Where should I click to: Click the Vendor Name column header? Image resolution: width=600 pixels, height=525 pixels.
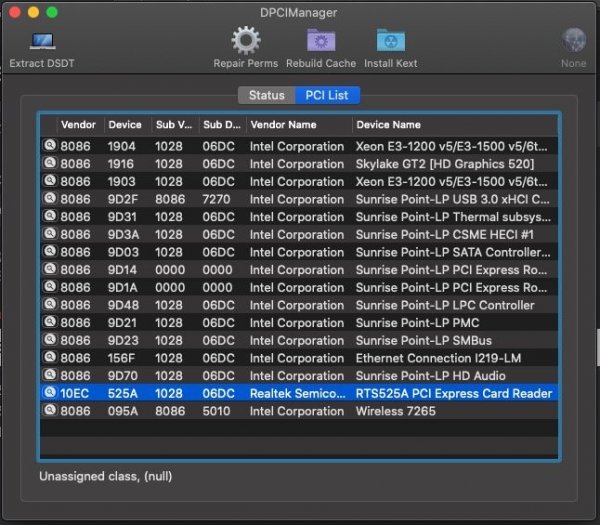283,125
